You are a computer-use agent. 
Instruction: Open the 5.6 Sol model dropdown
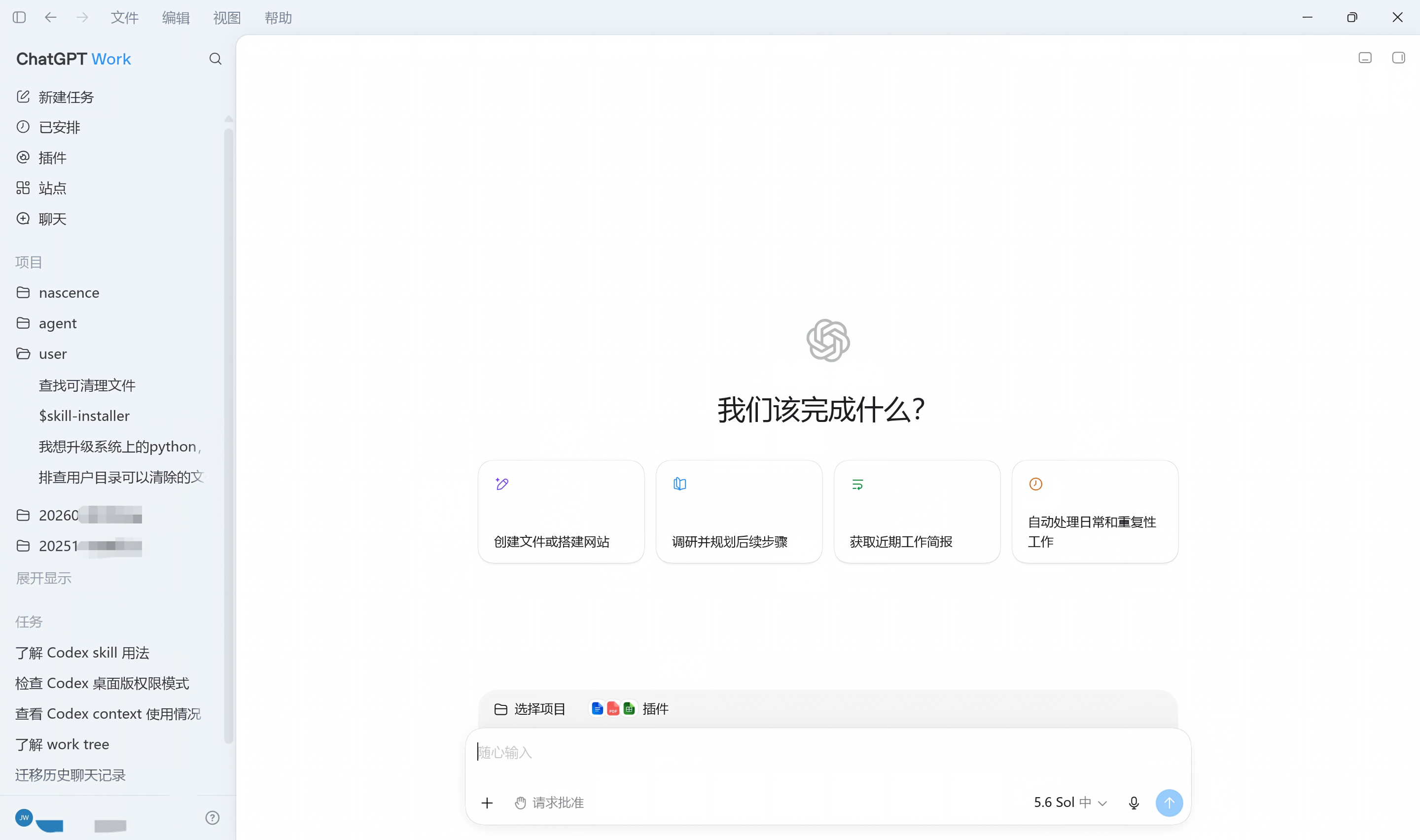[x=1070, y=803]
